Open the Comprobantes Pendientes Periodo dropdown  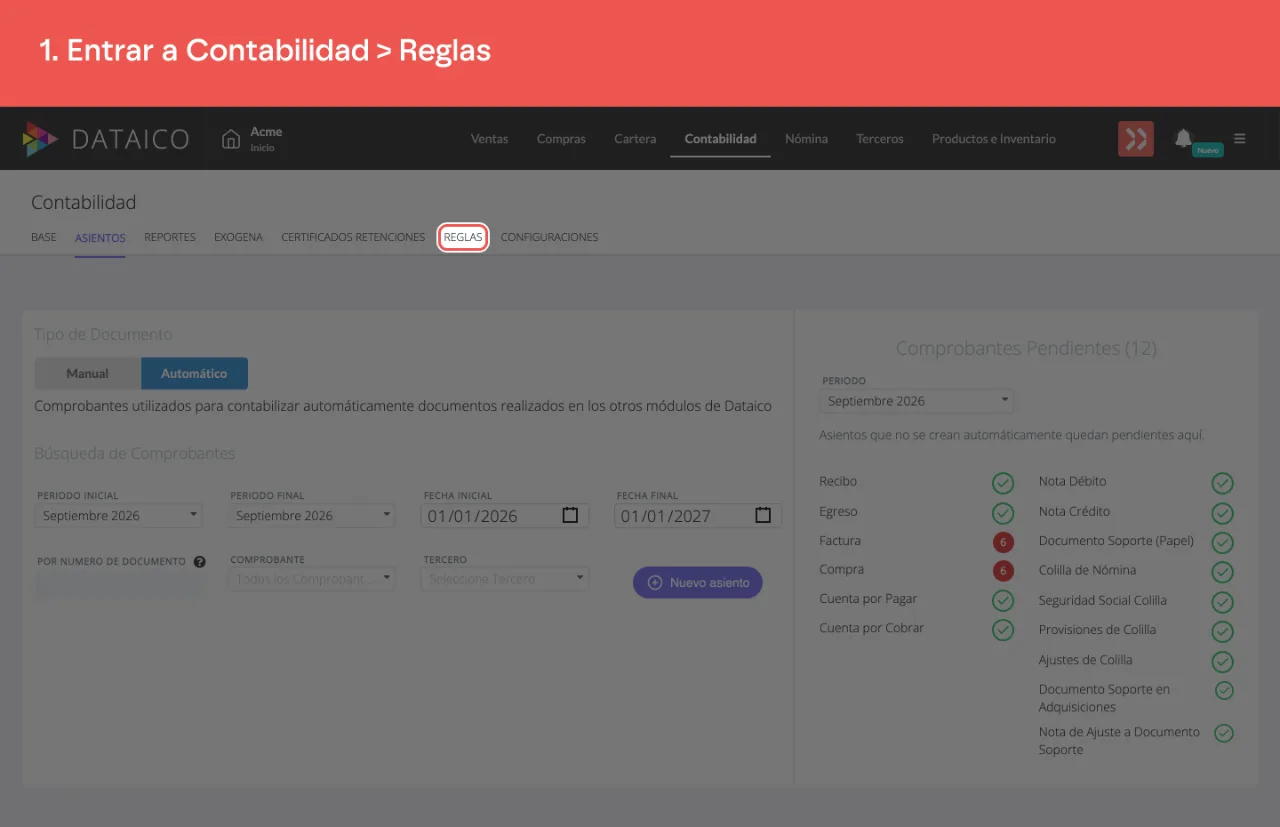pyautogui.click(x=917, y=401)
